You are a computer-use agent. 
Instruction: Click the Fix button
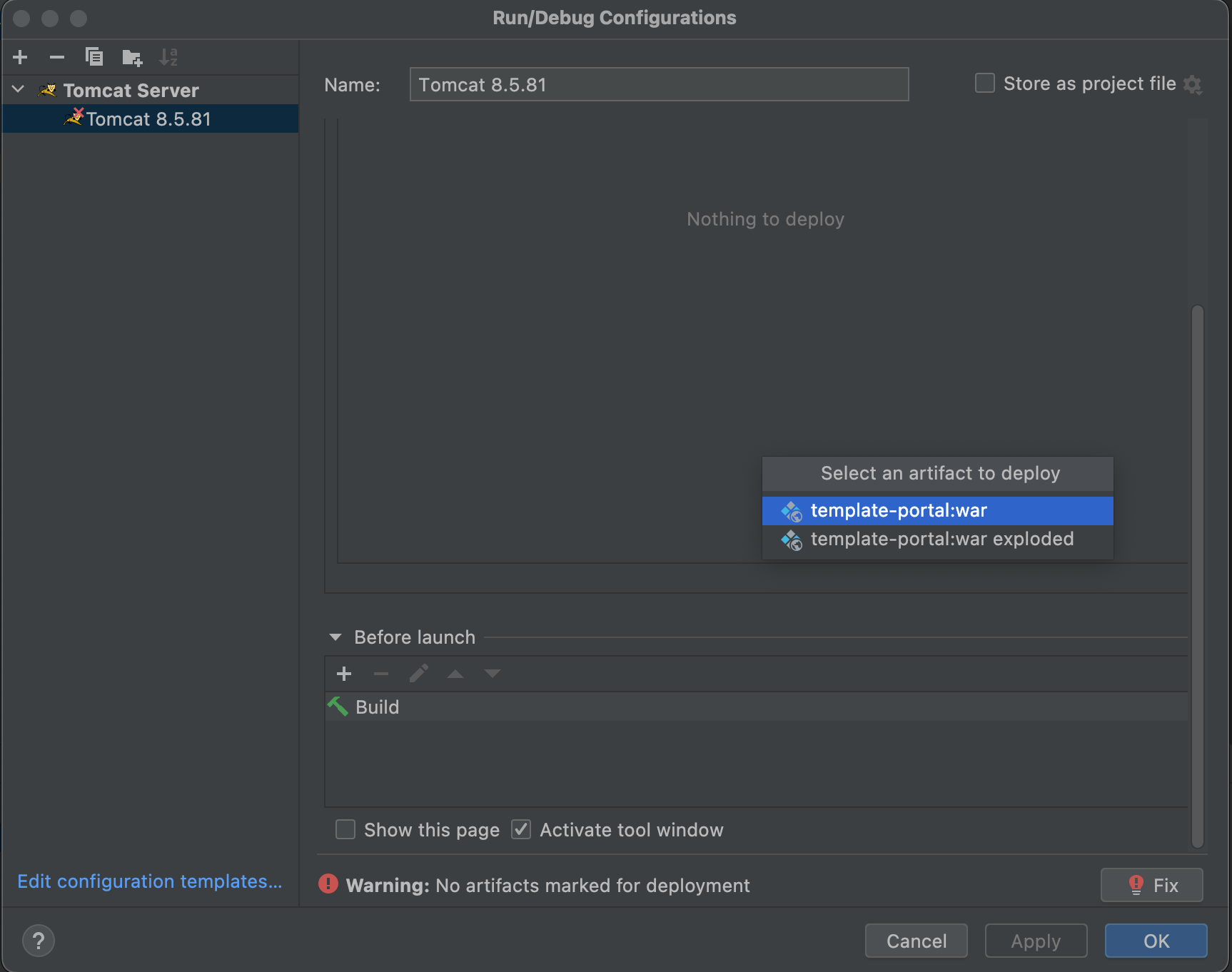[x=1151, y=885]
